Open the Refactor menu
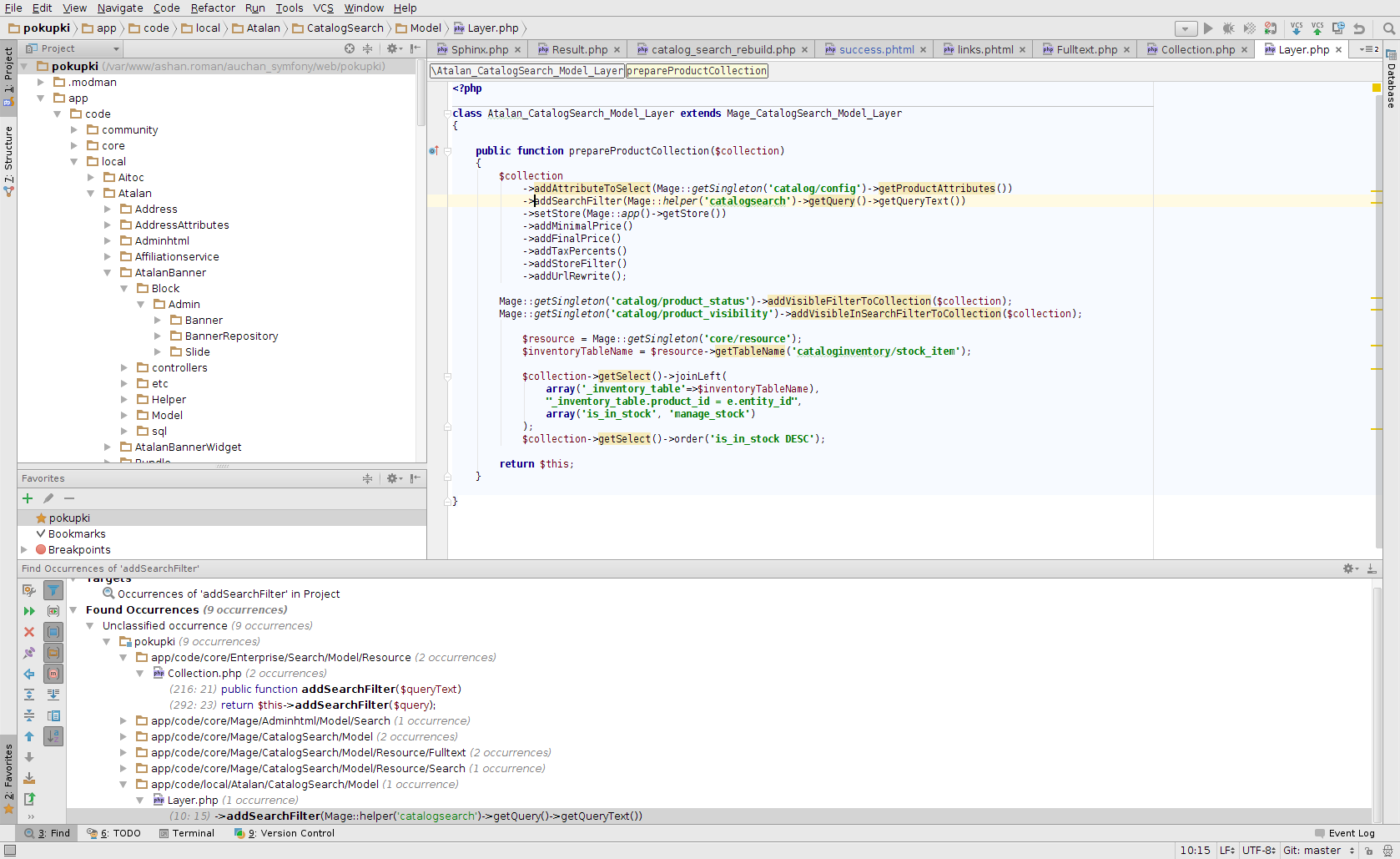This screenshot has width=1400, height=859. pos(213,8)
